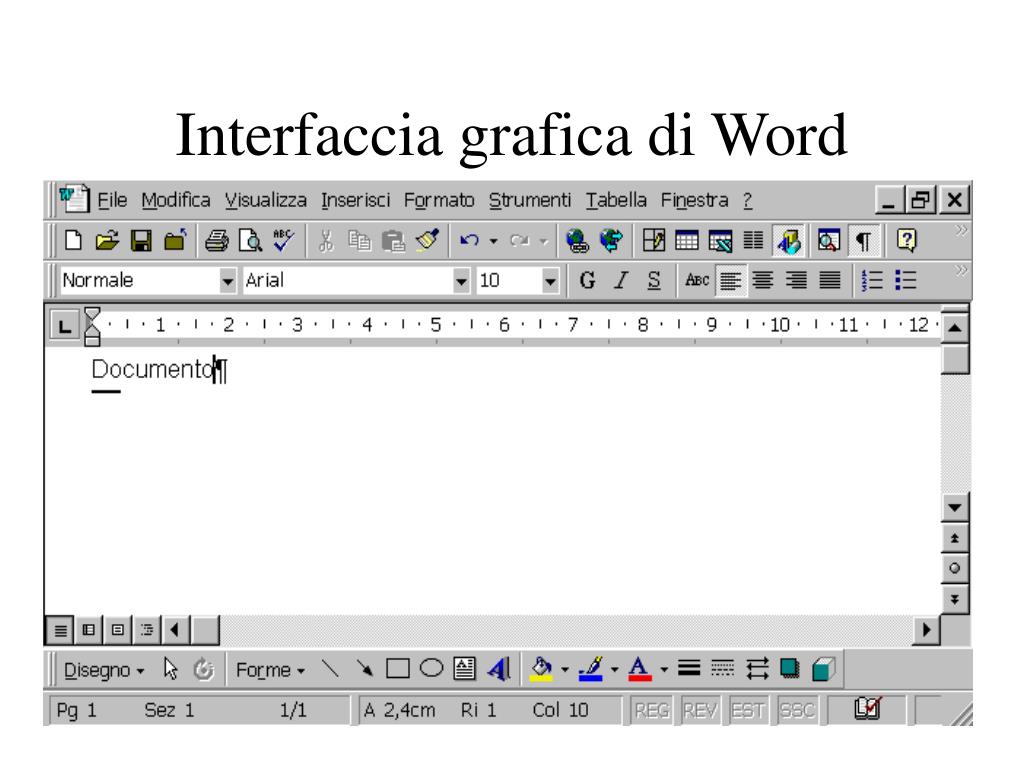The height and width of the screenshot is (768, 1024).
Task: Open the Inserisci menu
Action: pyautogui.click(x=355, y=200)
